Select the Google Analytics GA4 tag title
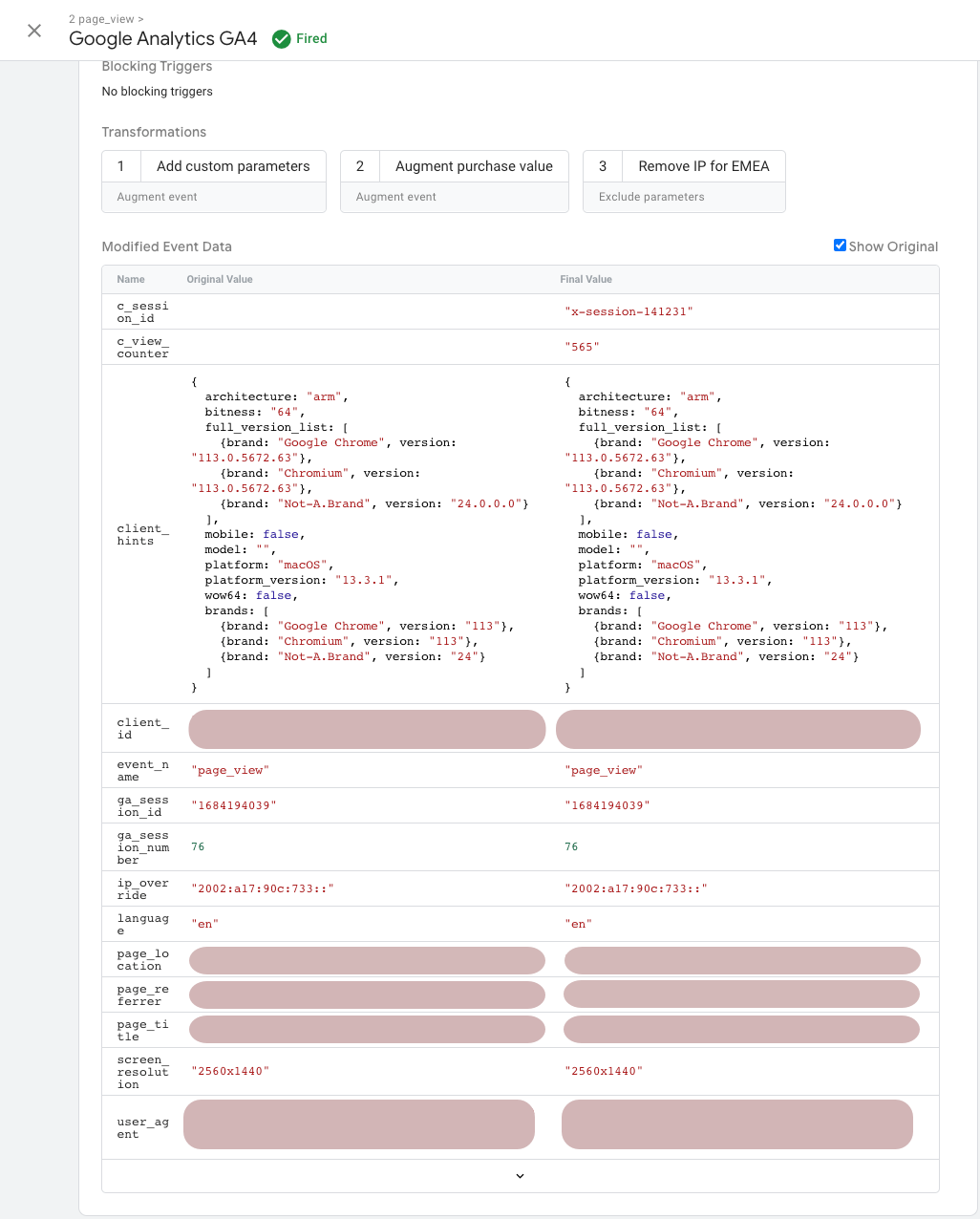980x1219 pixels. pos(162,39)
